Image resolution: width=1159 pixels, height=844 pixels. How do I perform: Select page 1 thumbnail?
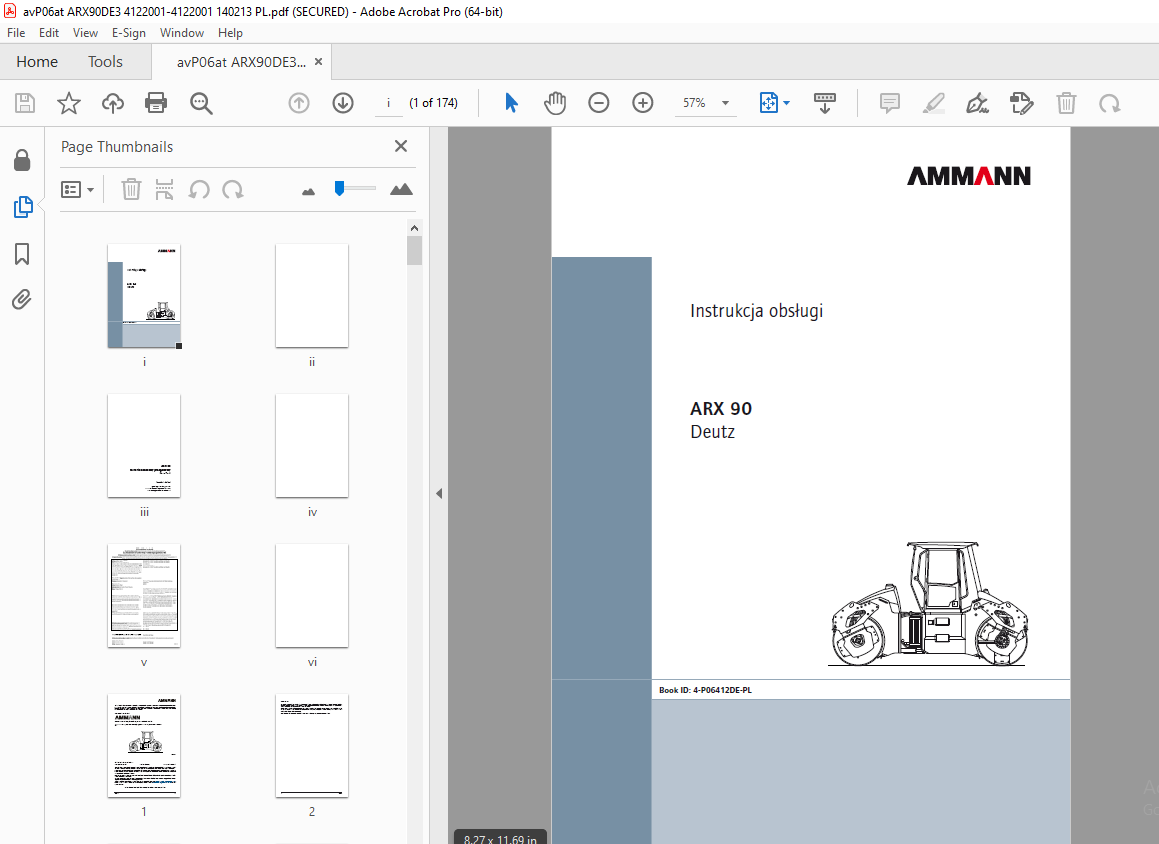[x=144, y=746]
